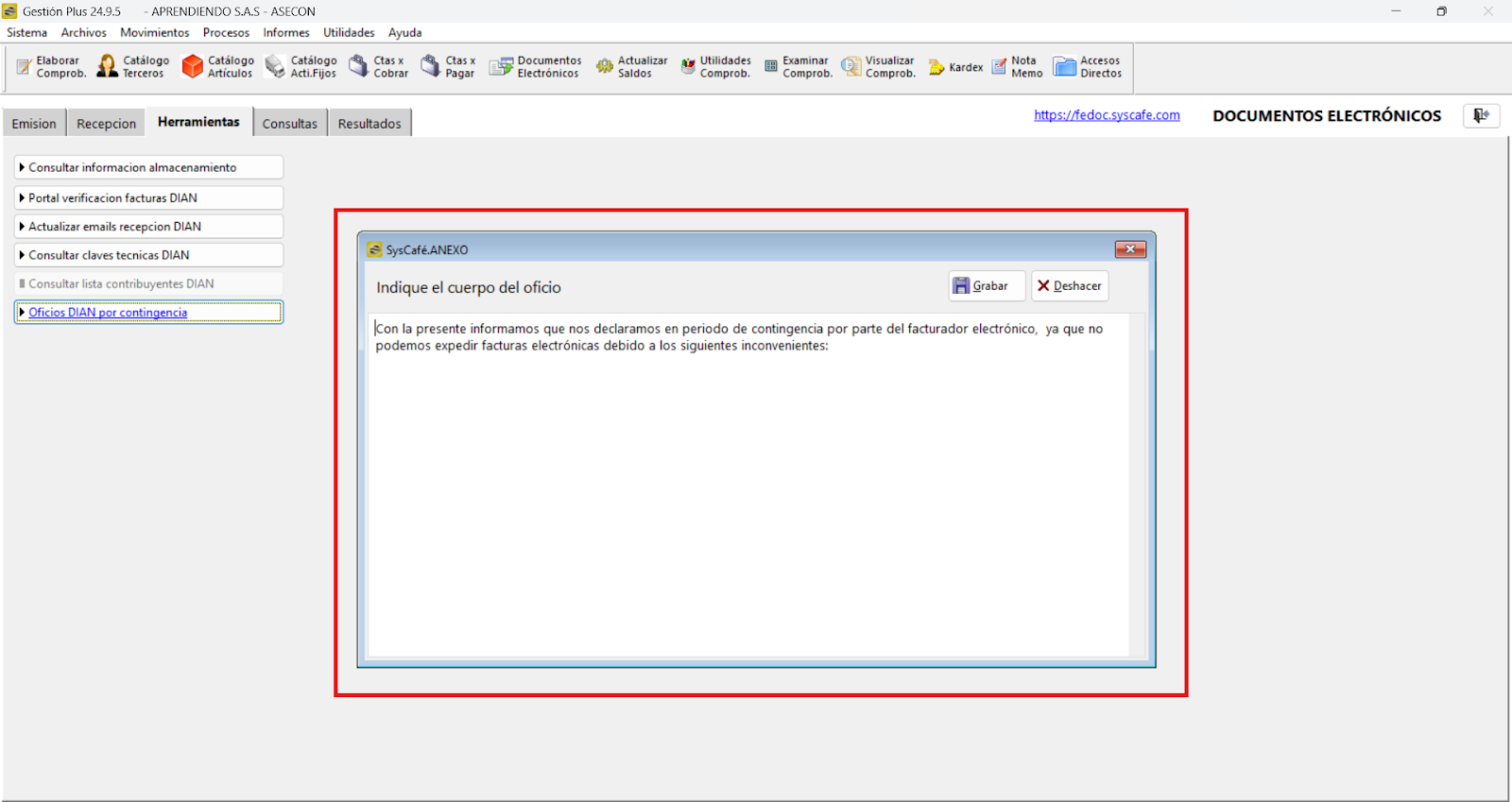Open Elaborar Comprob. toolbar icon
This screenshot has height=802, width=1512.
(25, 67)
